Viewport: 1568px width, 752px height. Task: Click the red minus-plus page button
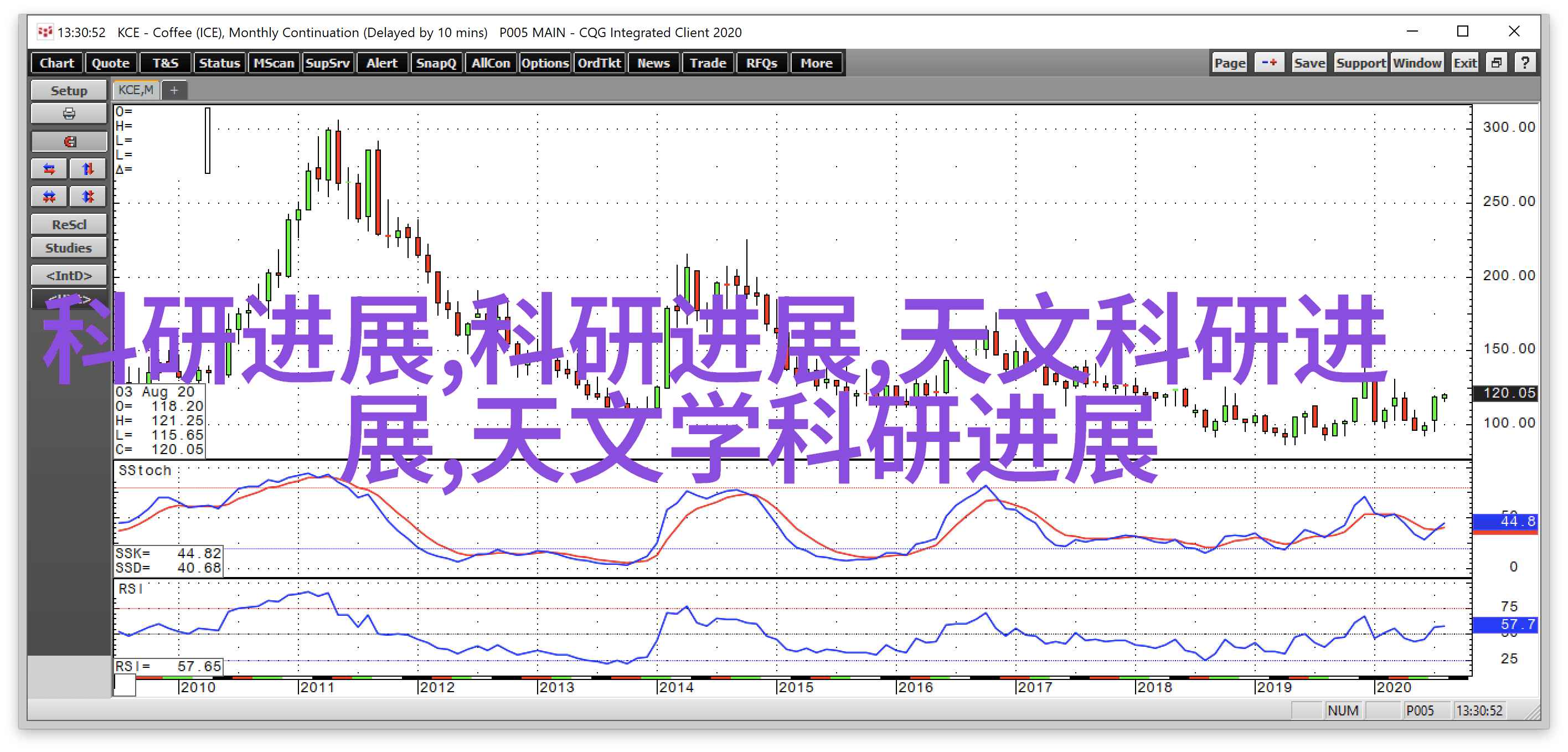tap(1269, 63)
